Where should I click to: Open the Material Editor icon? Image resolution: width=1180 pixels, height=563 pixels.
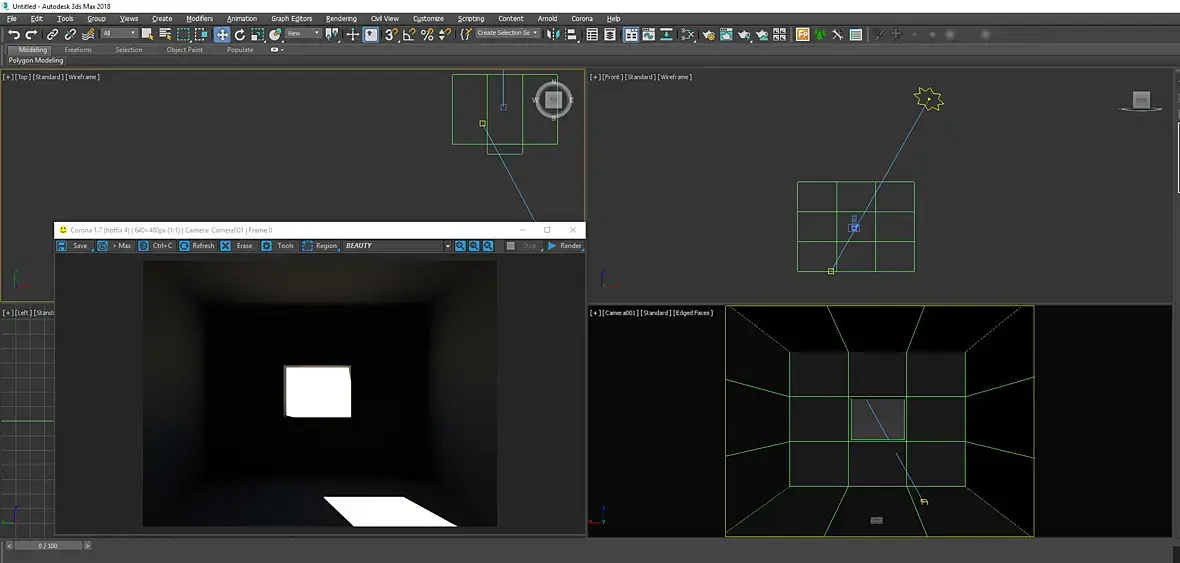tap(687, 34)
